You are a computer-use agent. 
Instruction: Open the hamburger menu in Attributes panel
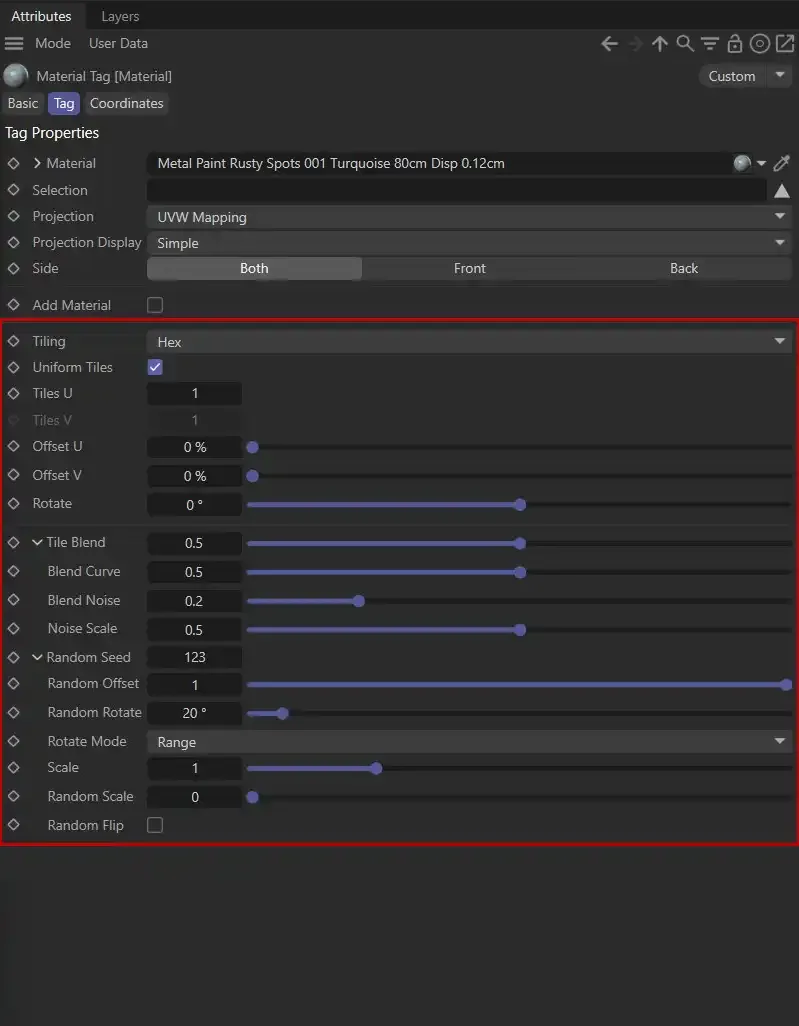click(14, 44)
